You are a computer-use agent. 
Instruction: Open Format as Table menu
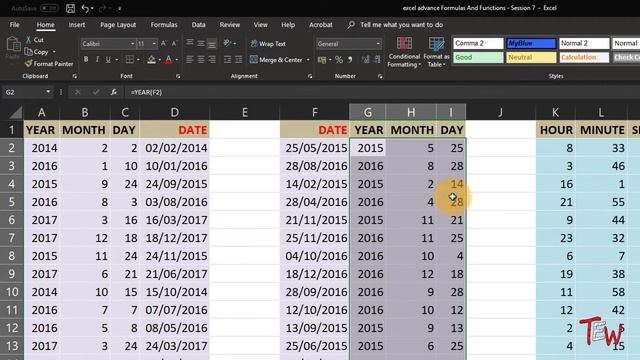(436, 52)
